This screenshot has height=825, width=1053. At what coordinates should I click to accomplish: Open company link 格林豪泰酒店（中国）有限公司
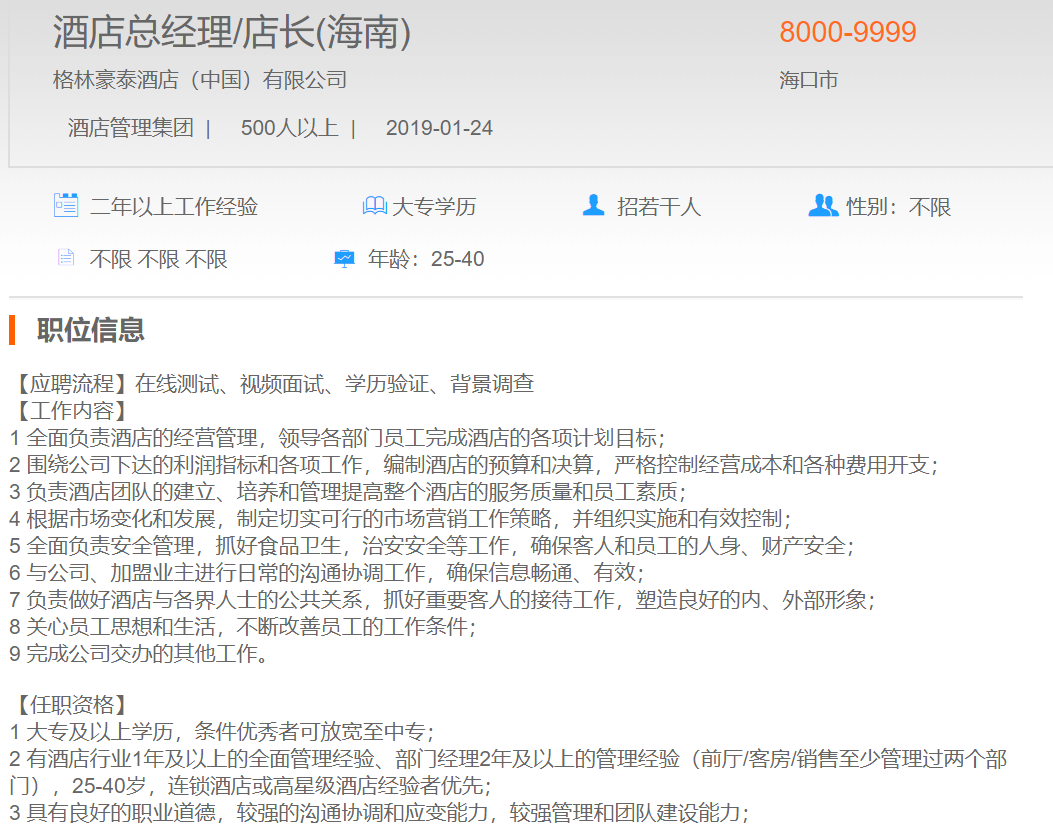[x=199, y=80]
